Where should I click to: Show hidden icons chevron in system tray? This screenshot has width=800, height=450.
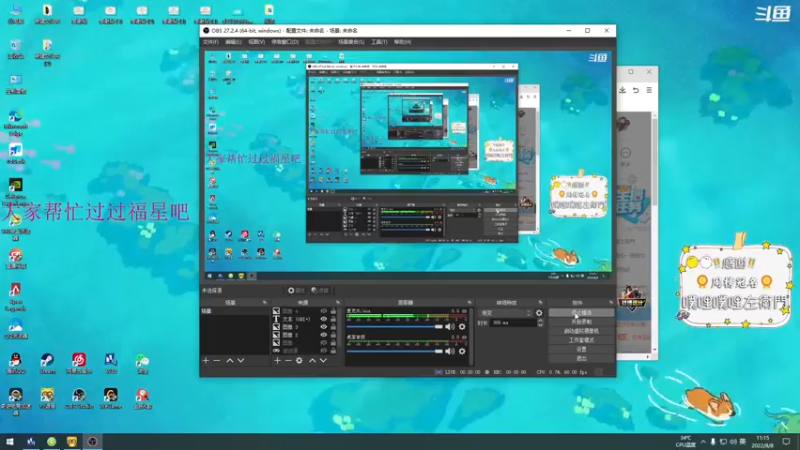tap(703, 441)
